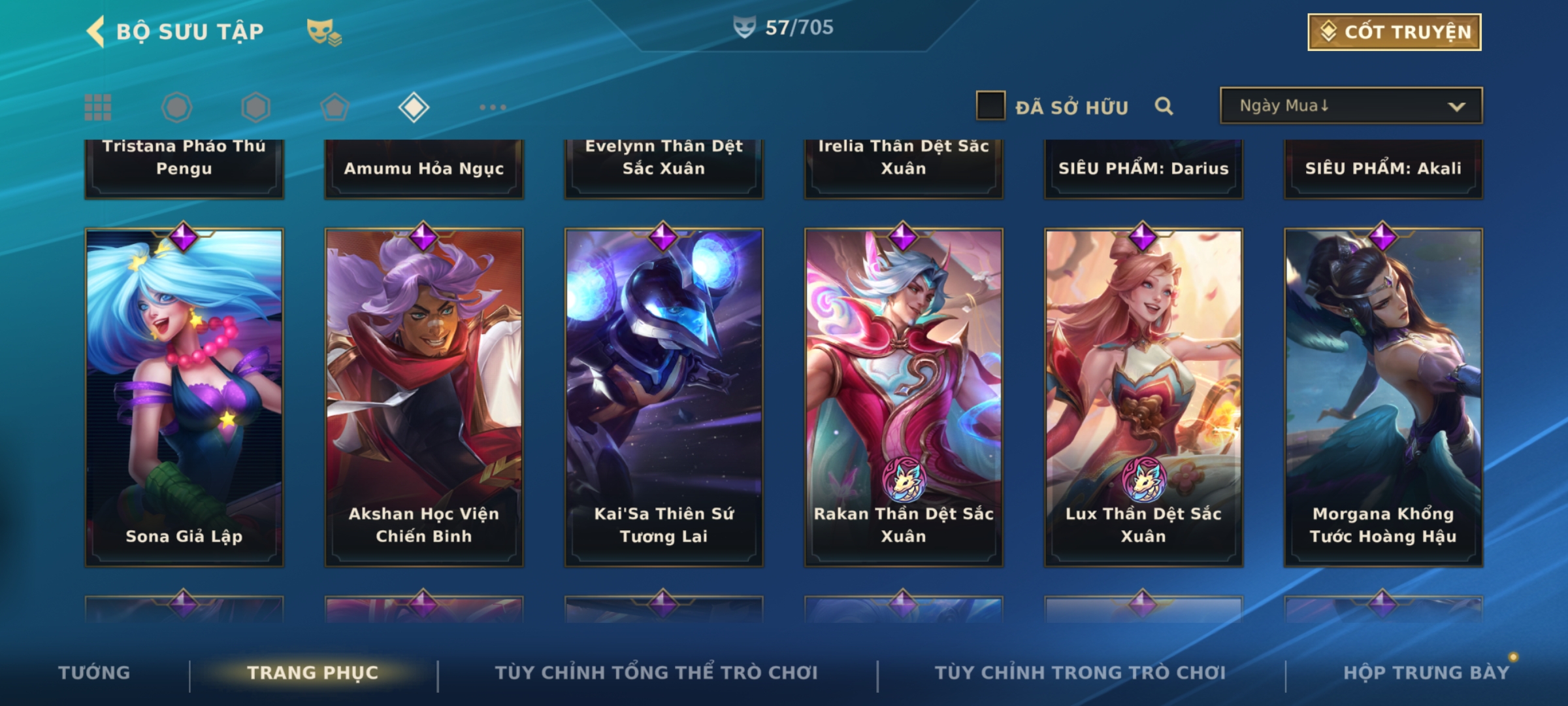
Task: Open the Hộp Trưng Bày tab
Action: click(1426, 673)
